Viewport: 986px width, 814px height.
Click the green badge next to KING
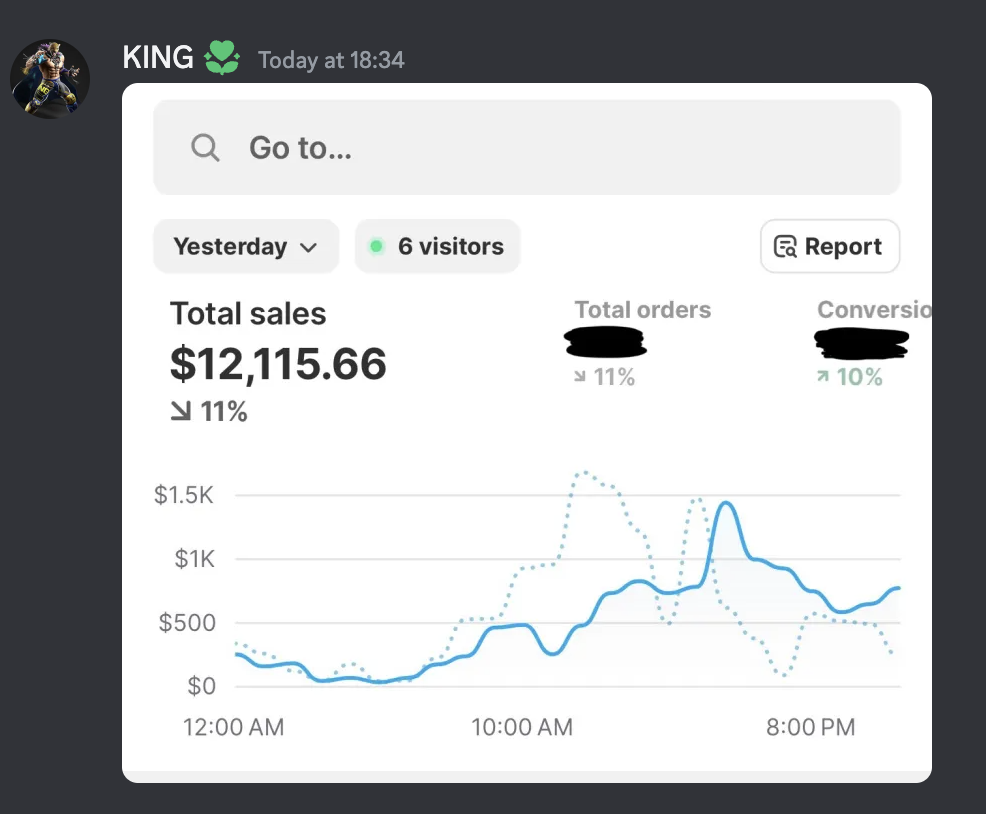[222, 59]
